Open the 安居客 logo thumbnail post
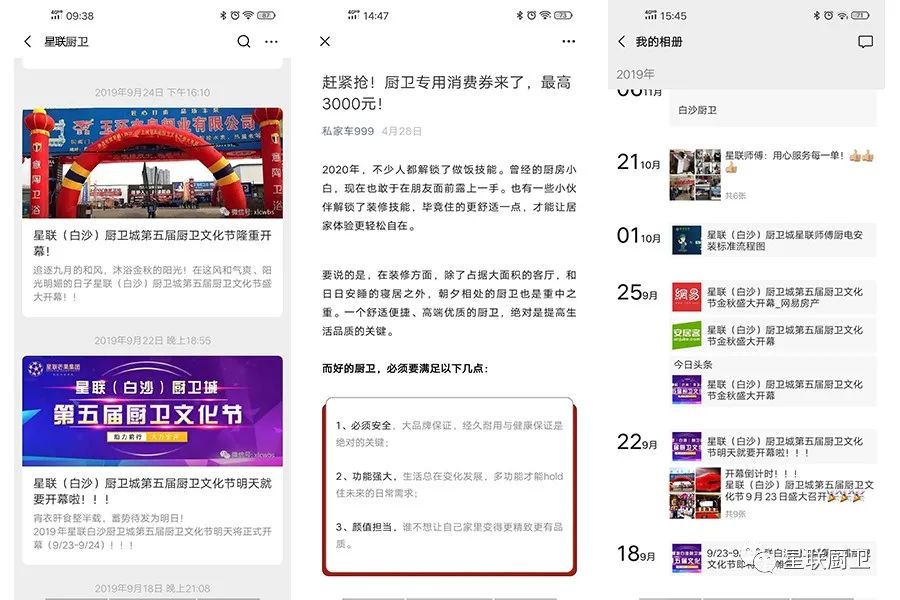 tap(686, 335)
